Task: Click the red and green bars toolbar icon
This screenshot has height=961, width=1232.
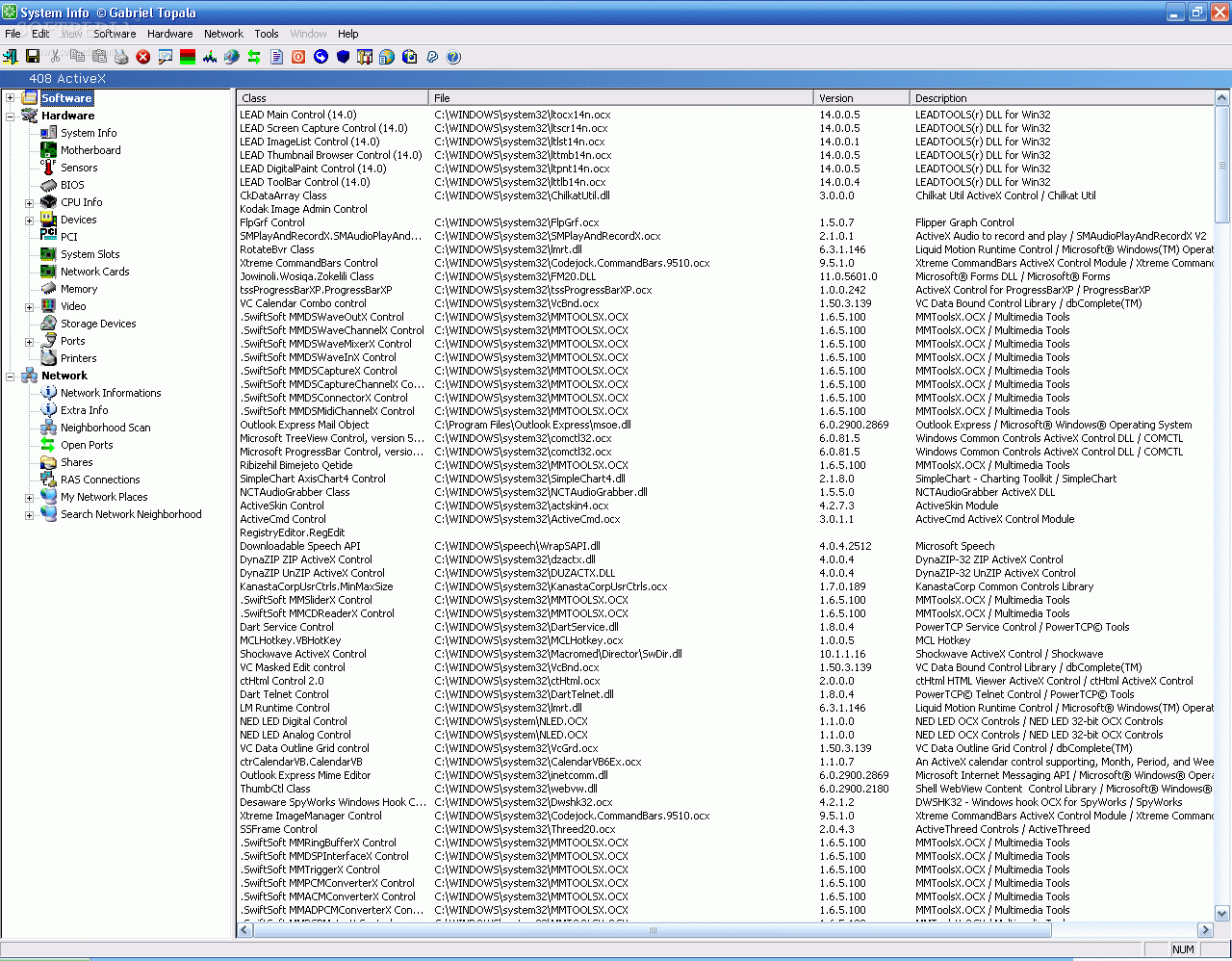Action: click(x=188, y=57)
